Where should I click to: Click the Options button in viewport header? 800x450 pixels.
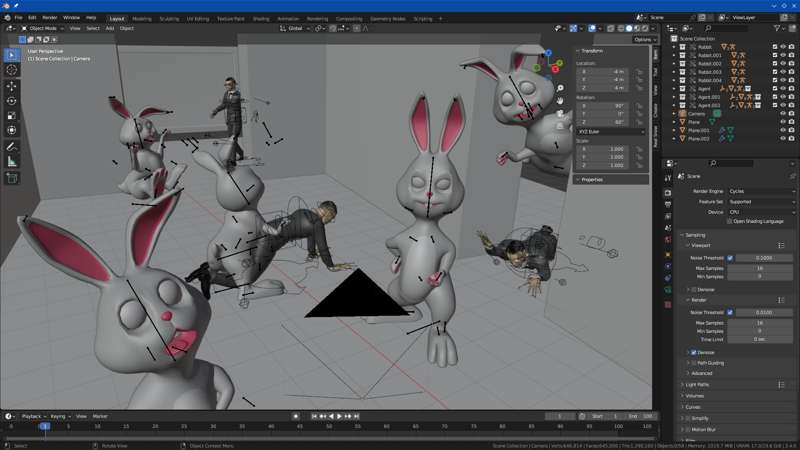tap(643, 39)
